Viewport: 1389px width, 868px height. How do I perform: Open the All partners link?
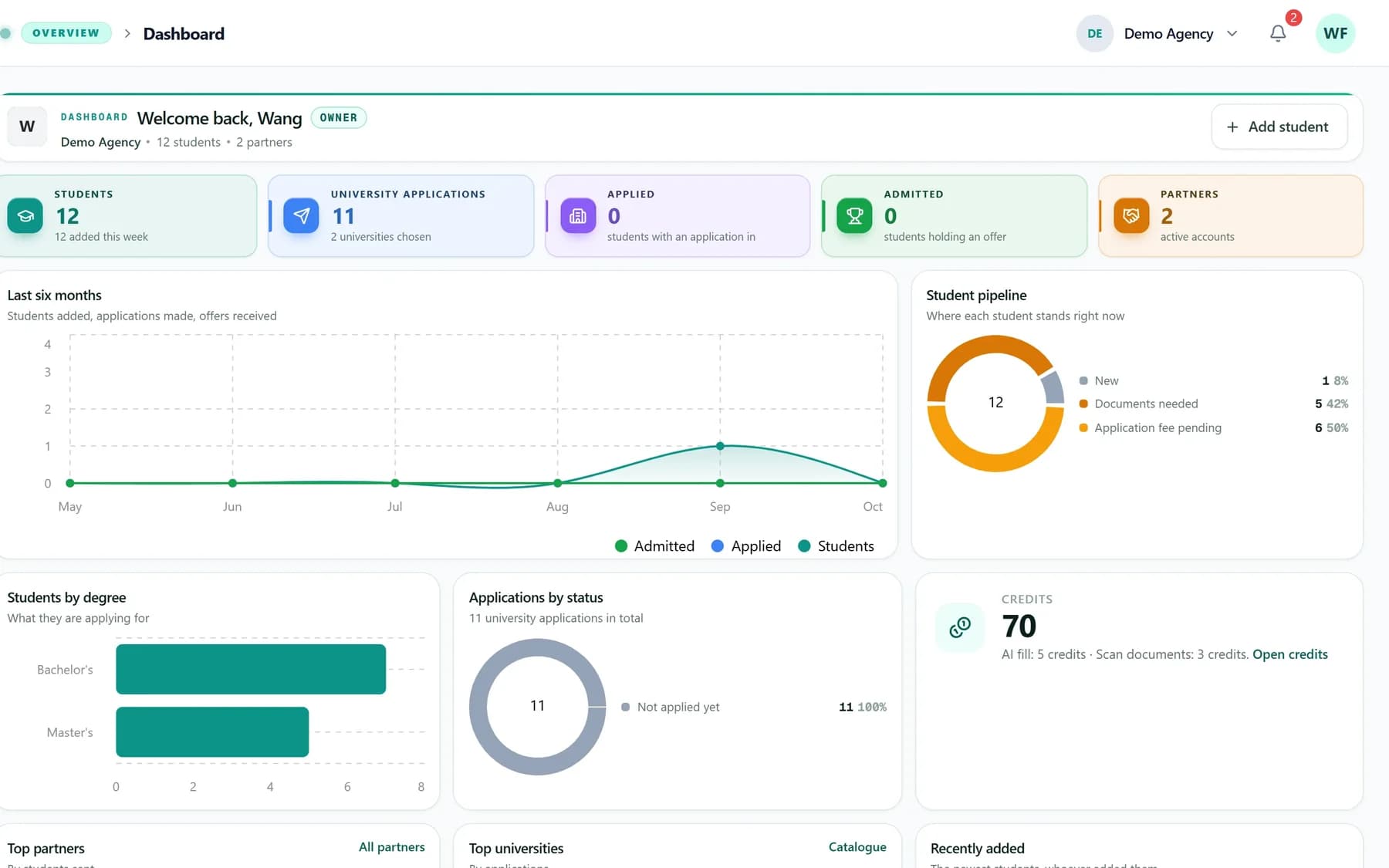[x=391, y=847]
